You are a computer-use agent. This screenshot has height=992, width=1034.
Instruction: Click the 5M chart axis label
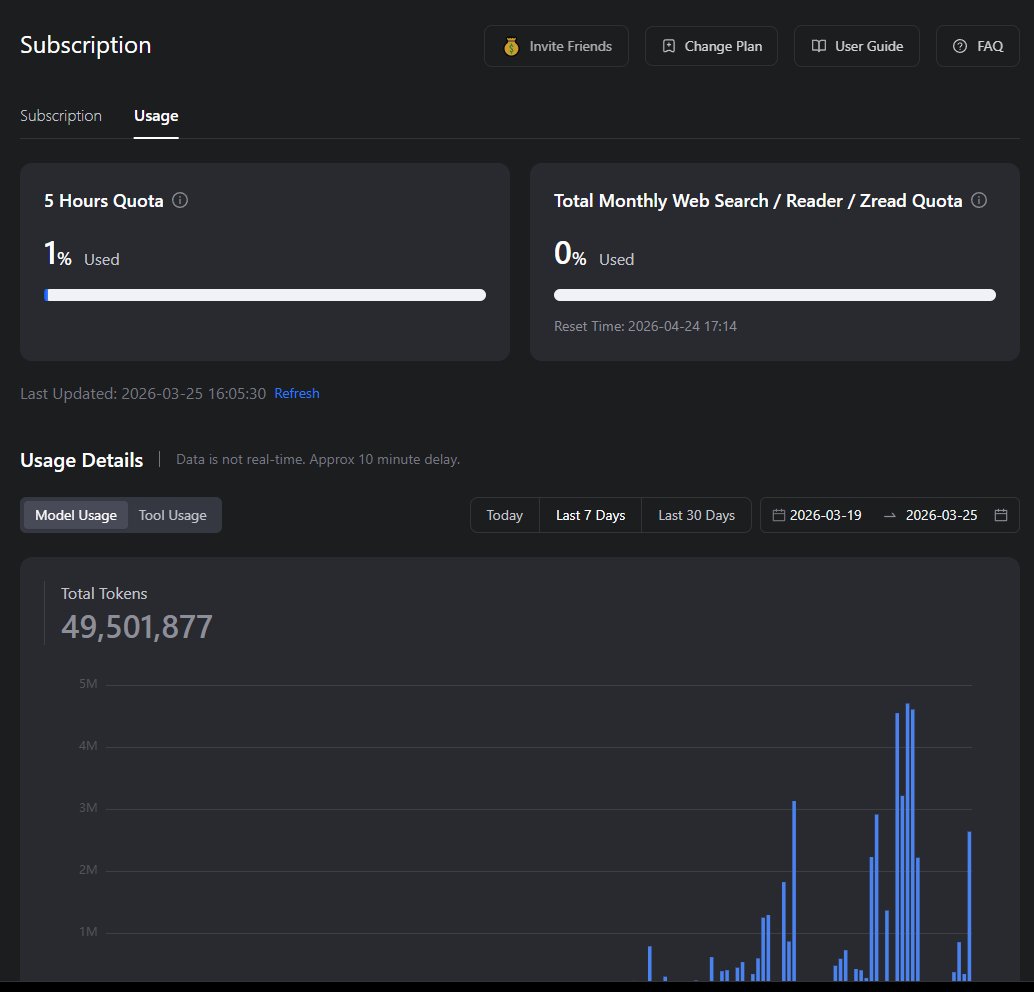88,684
